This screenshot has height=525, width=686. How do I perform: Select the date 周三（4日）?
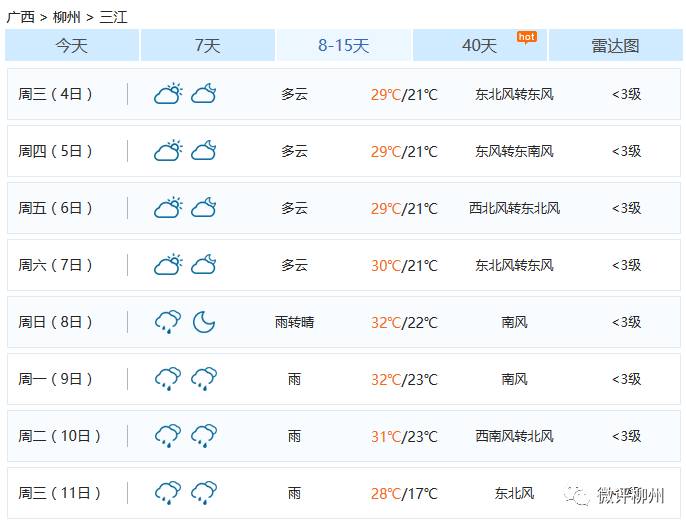56,94
